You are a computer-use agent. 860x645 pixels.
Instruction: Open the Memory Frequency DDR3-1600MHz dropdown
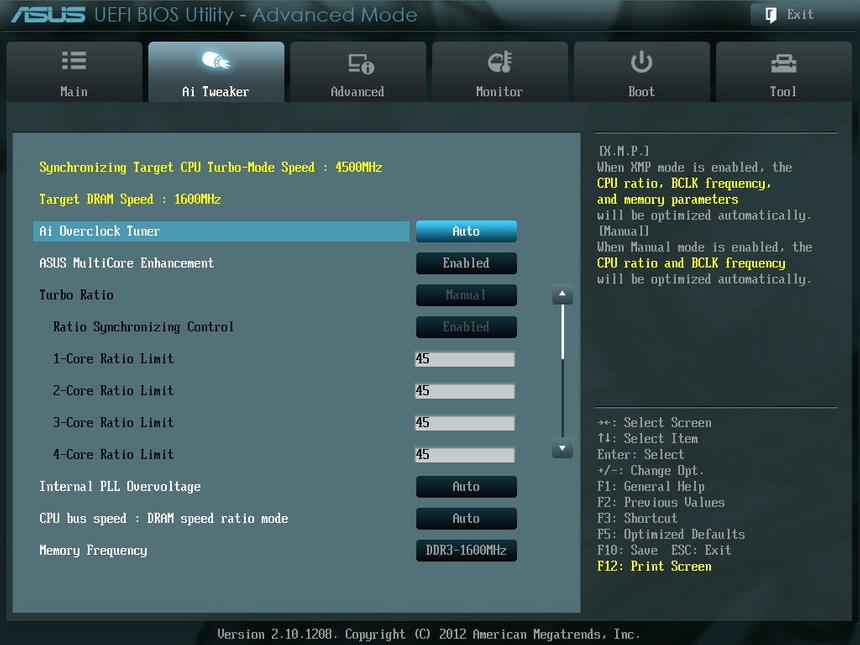pyautogui.click(x=466, y=551)
